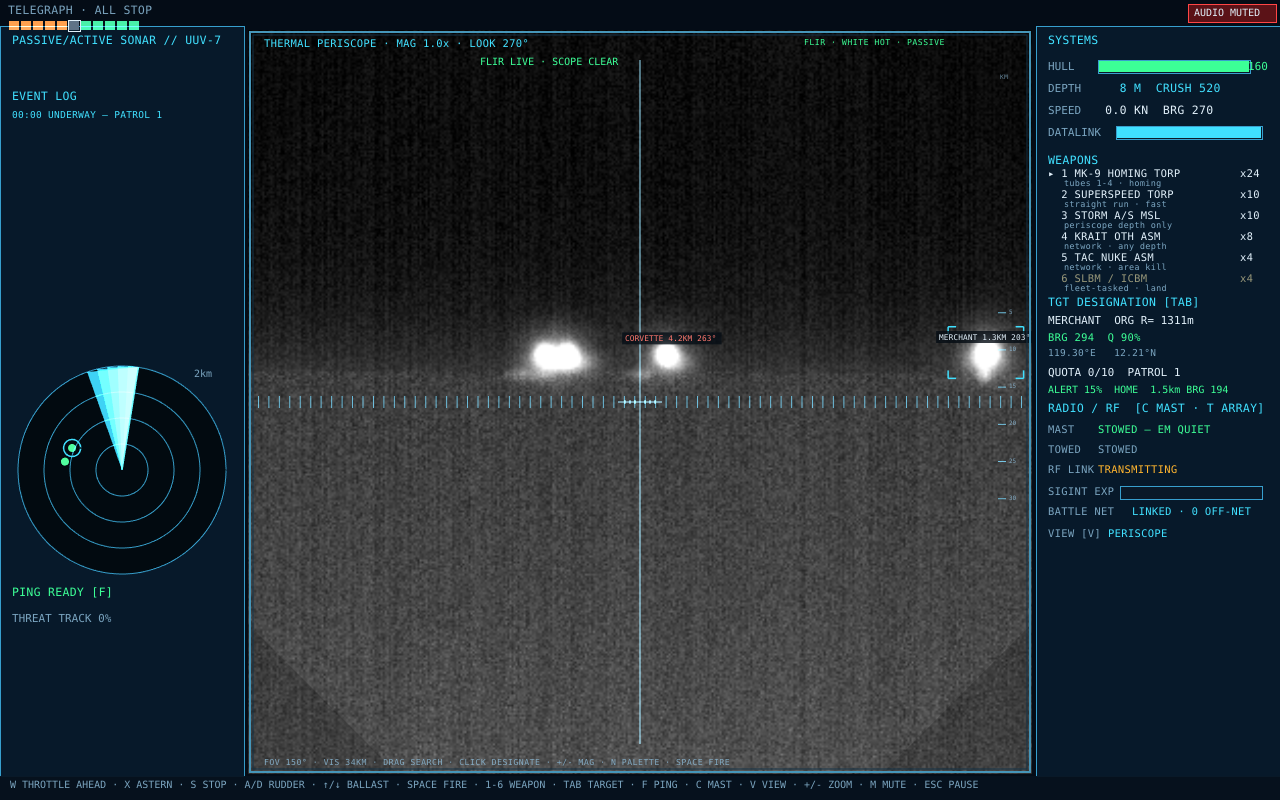Click the AUDIO MUTED indicator
The width and height of the screenshot is (1280, 800).
coord(1232,13)
